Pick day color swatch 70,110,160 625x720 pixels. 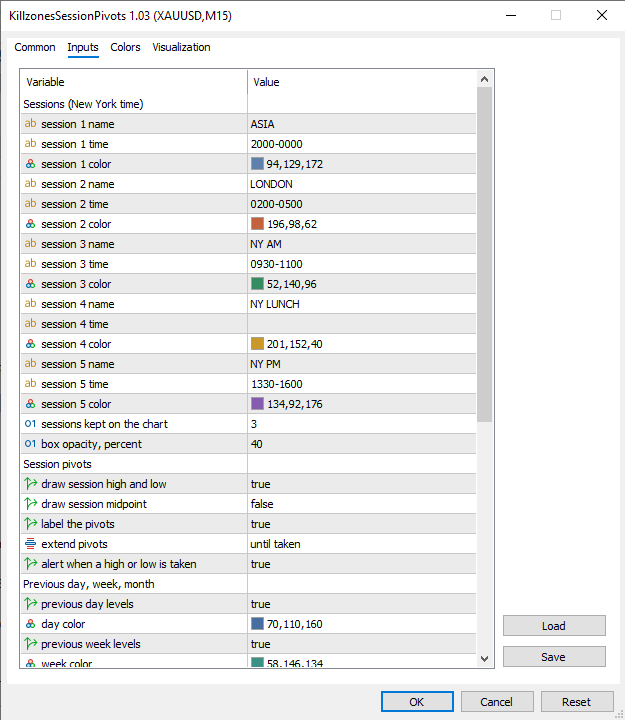tap(257, 624)
